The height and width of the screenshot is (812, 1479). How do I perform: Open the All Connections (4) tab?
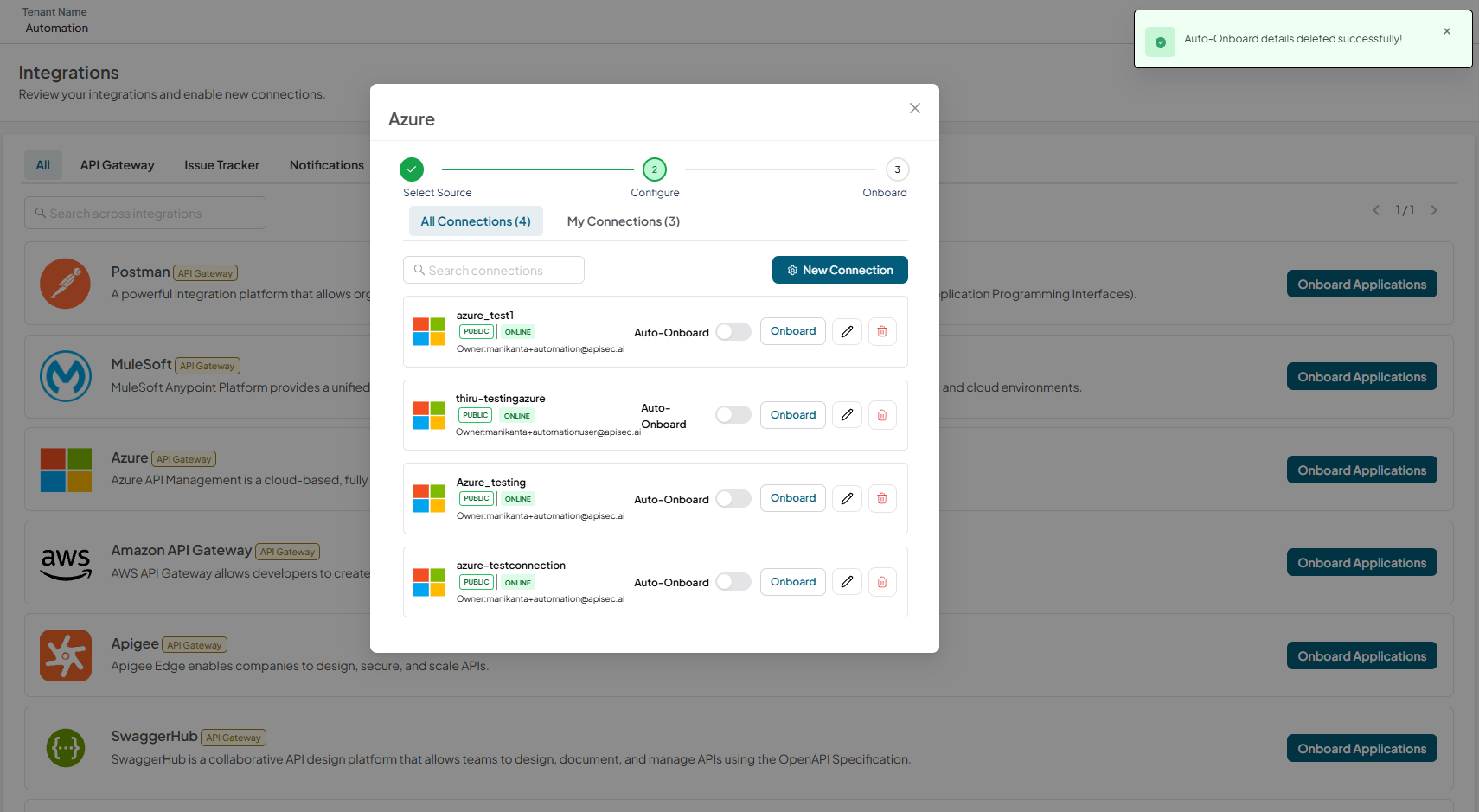(x=476, y=221)
